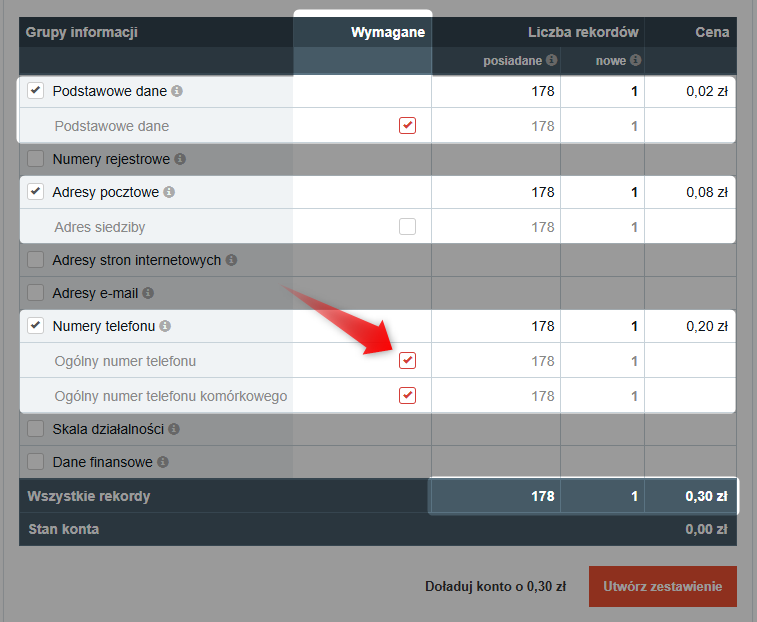The image size is (757, 622).
Task: Click info icon next to Podstawowe dane
Action: click(177, 91)
